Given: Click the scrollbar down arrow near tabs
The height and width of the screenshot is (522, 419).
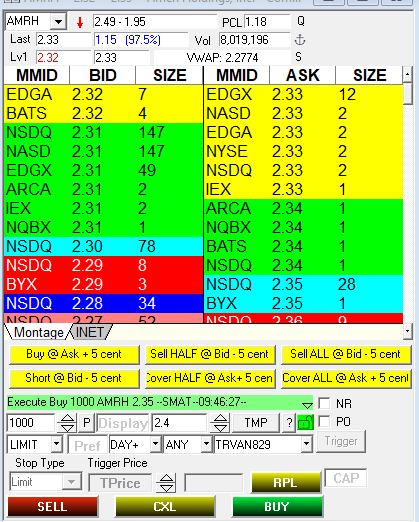Looking at the screenshot, I should pos(408,332).
